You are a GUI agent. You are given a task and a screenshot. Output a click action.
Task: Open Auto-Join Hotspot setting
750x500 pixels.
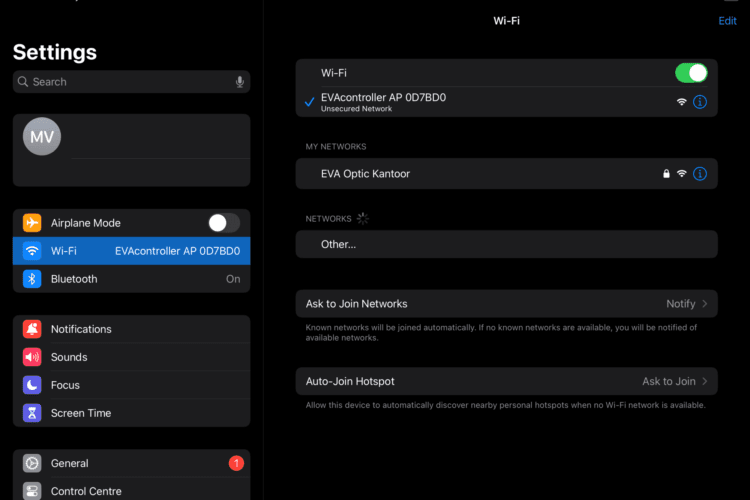pos(506,382)
